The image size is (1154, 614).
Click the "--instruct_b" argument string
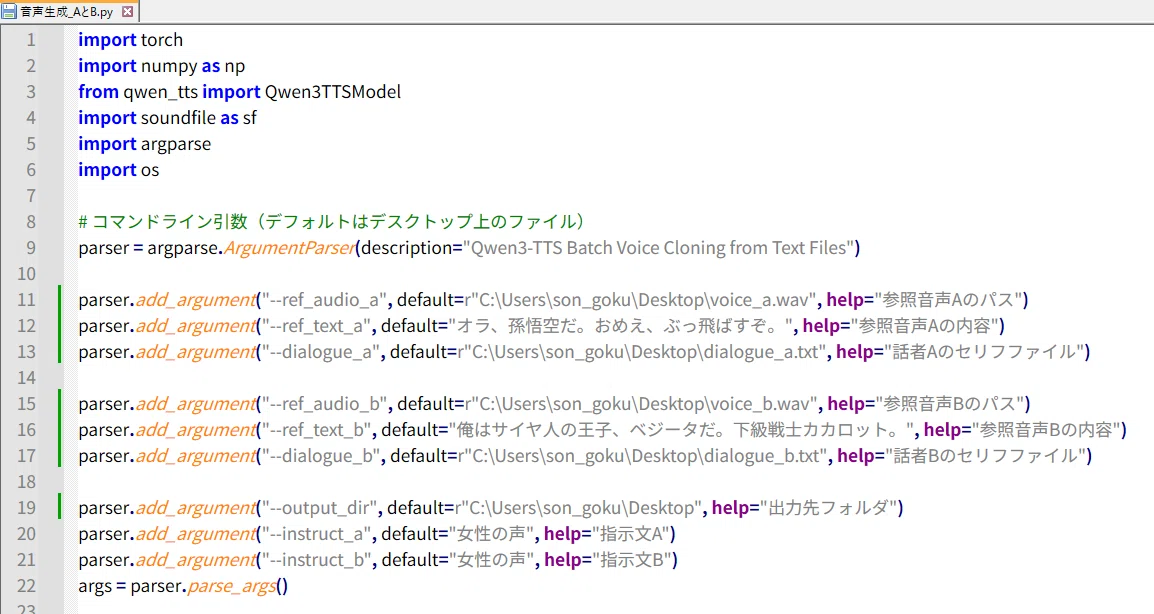(317, 560)
